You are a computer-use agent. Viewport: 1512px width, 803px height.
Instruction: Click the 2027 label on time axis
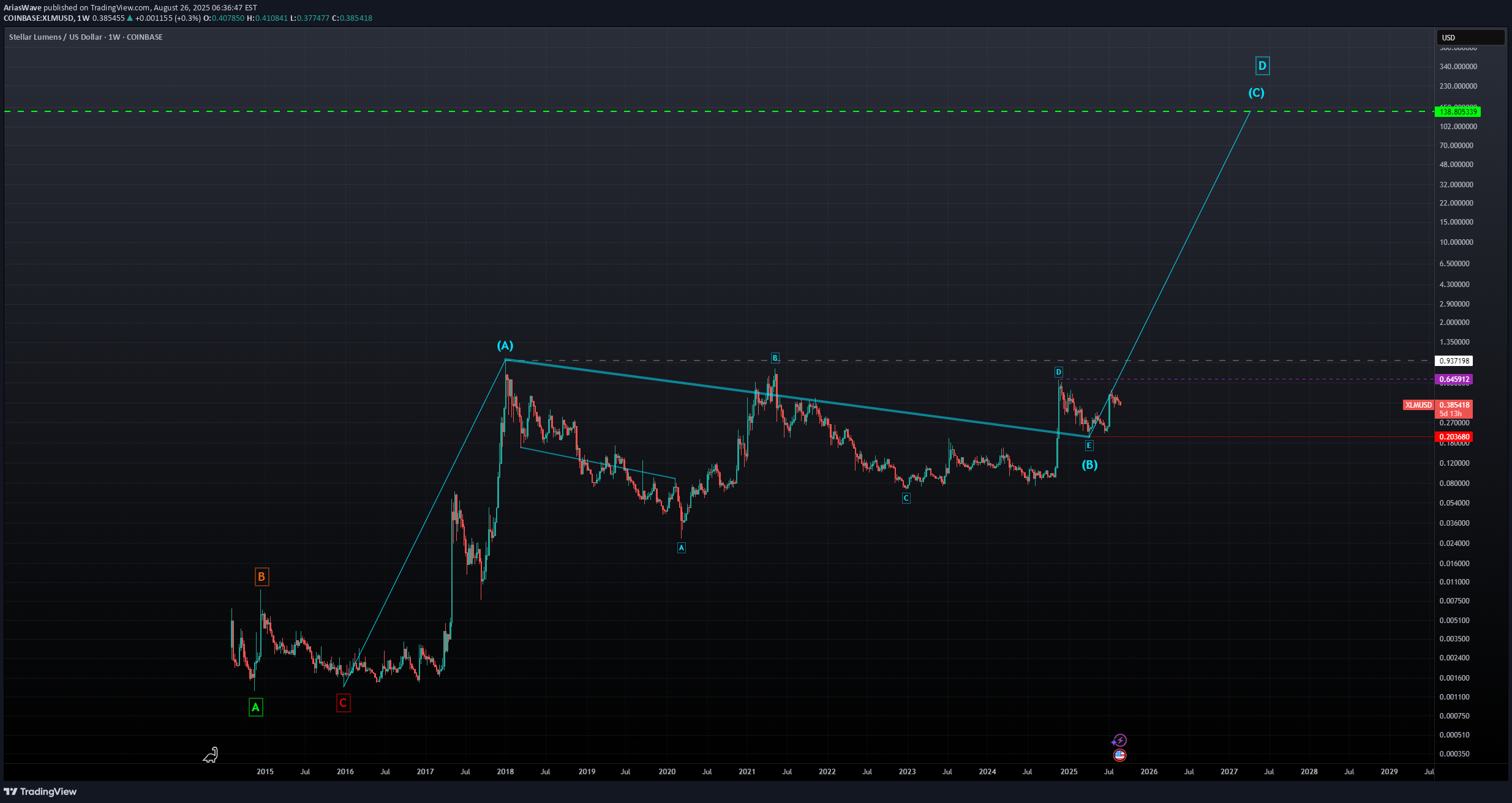coord(1229,772)
